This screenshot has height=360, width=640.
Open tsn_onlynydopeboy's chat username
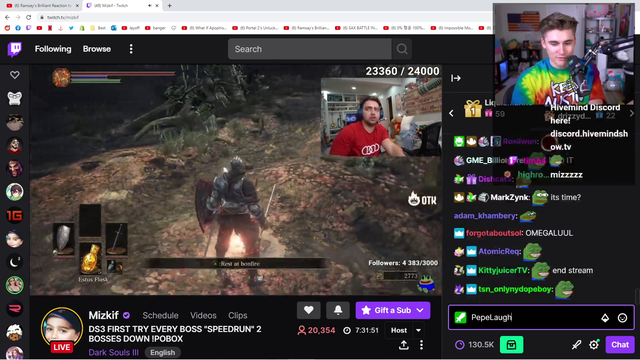coord(515,289)
